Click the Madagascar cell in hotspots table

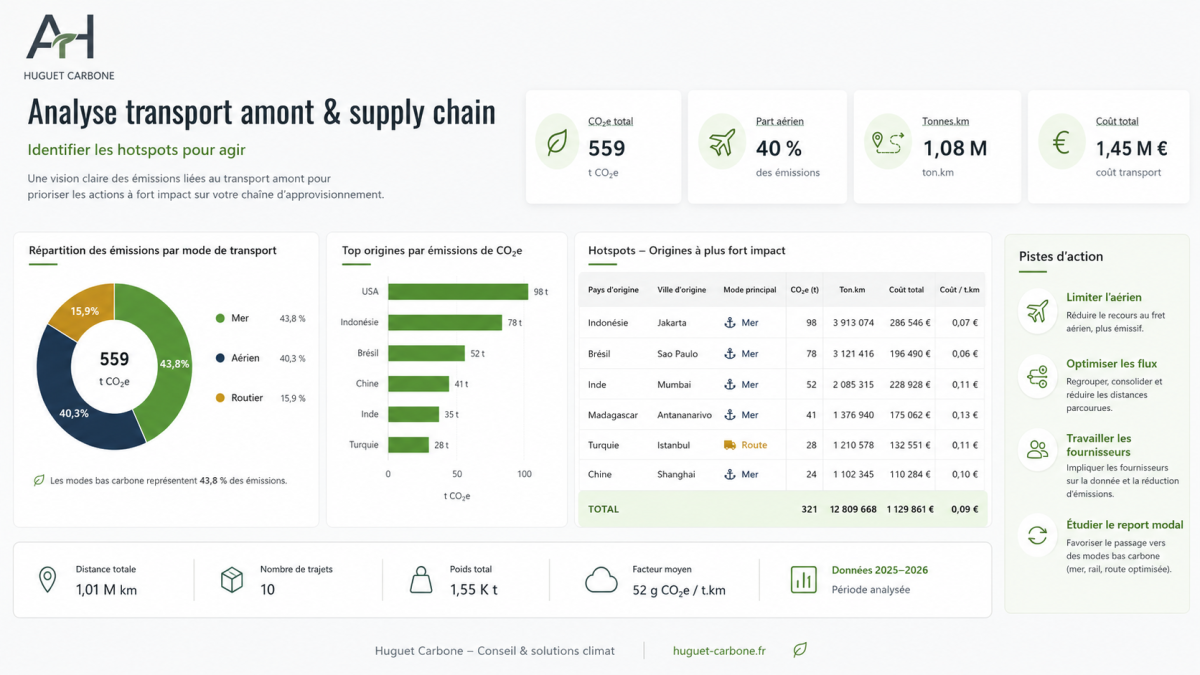click(x=613, y=415)
